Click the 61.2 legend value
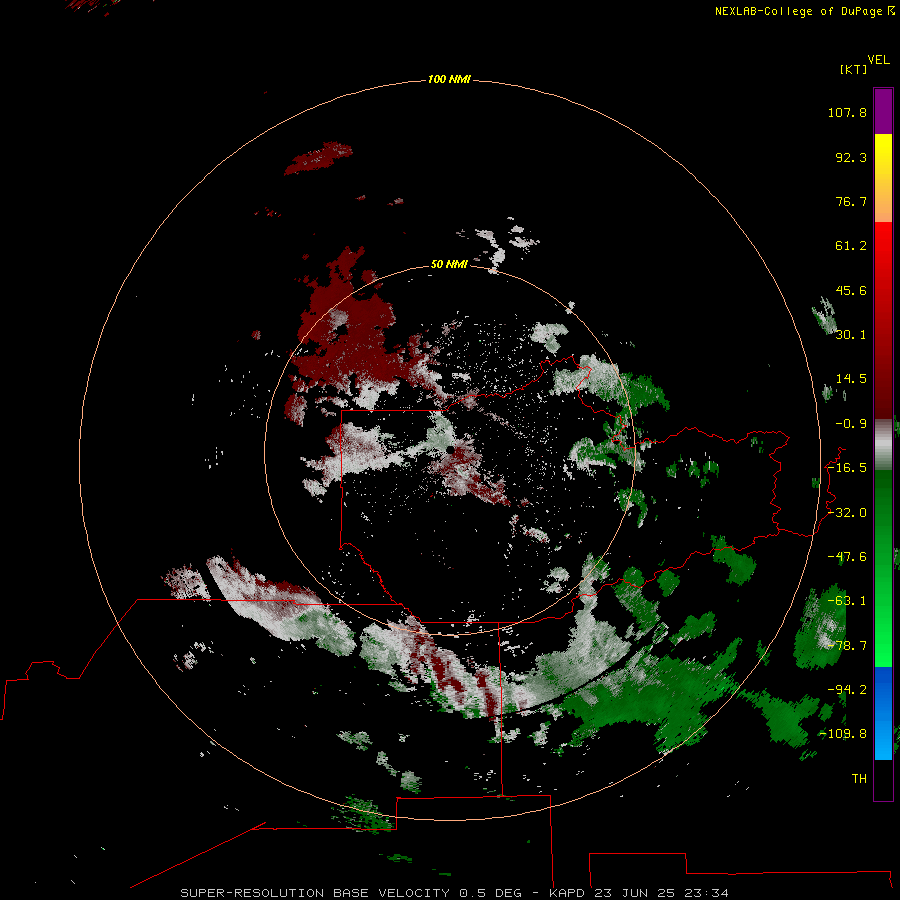 (851, 246)
